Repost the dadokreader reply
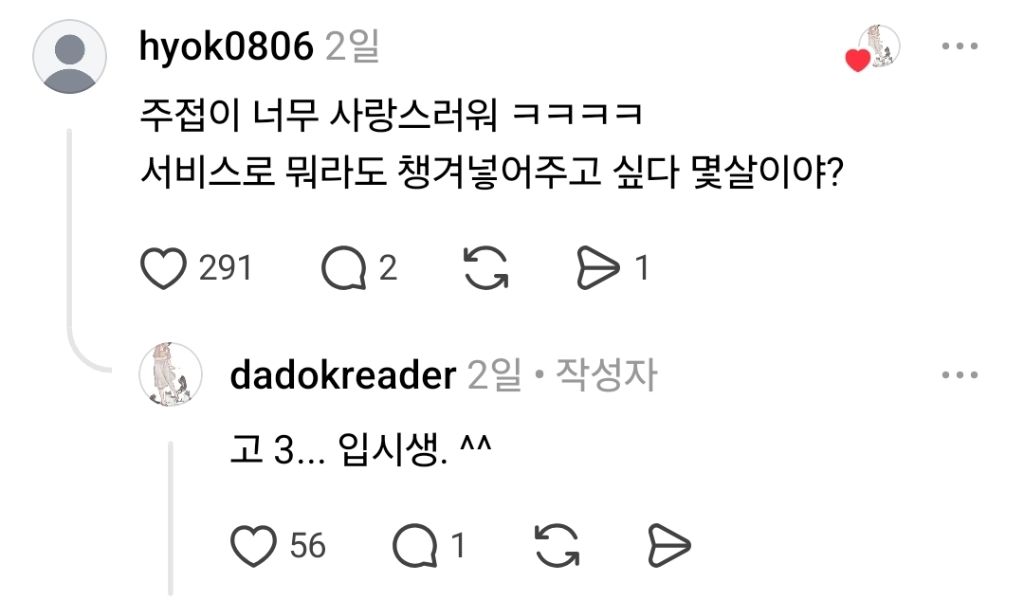 557,546
